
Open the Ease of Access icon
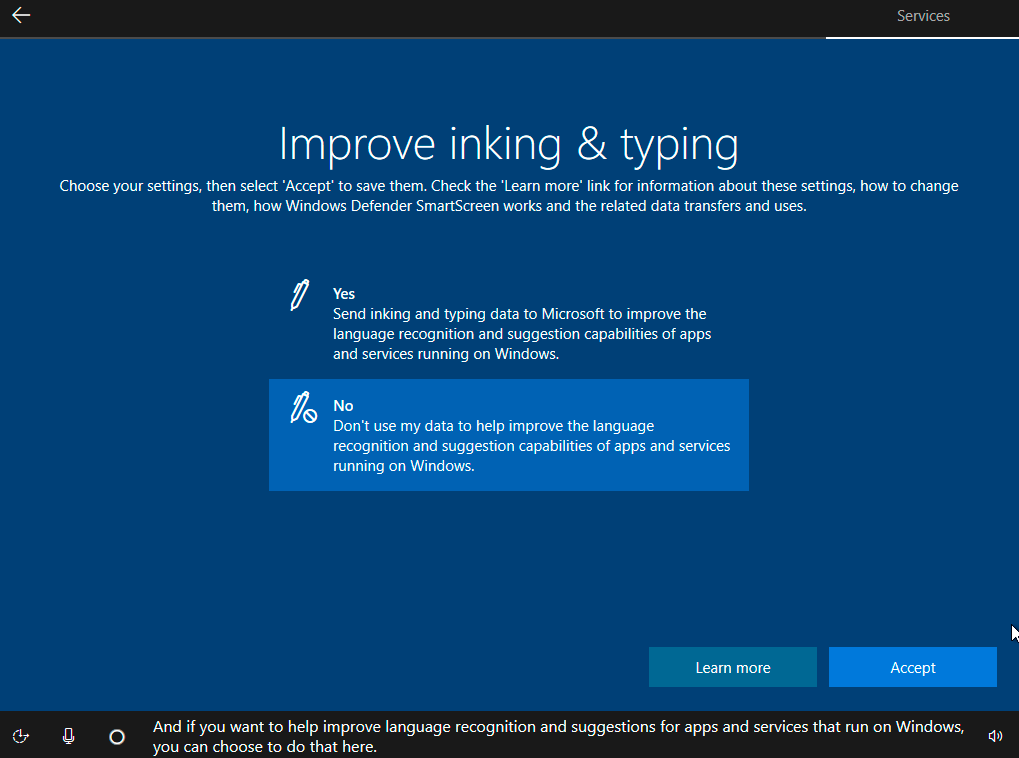[x=21, y=737]
